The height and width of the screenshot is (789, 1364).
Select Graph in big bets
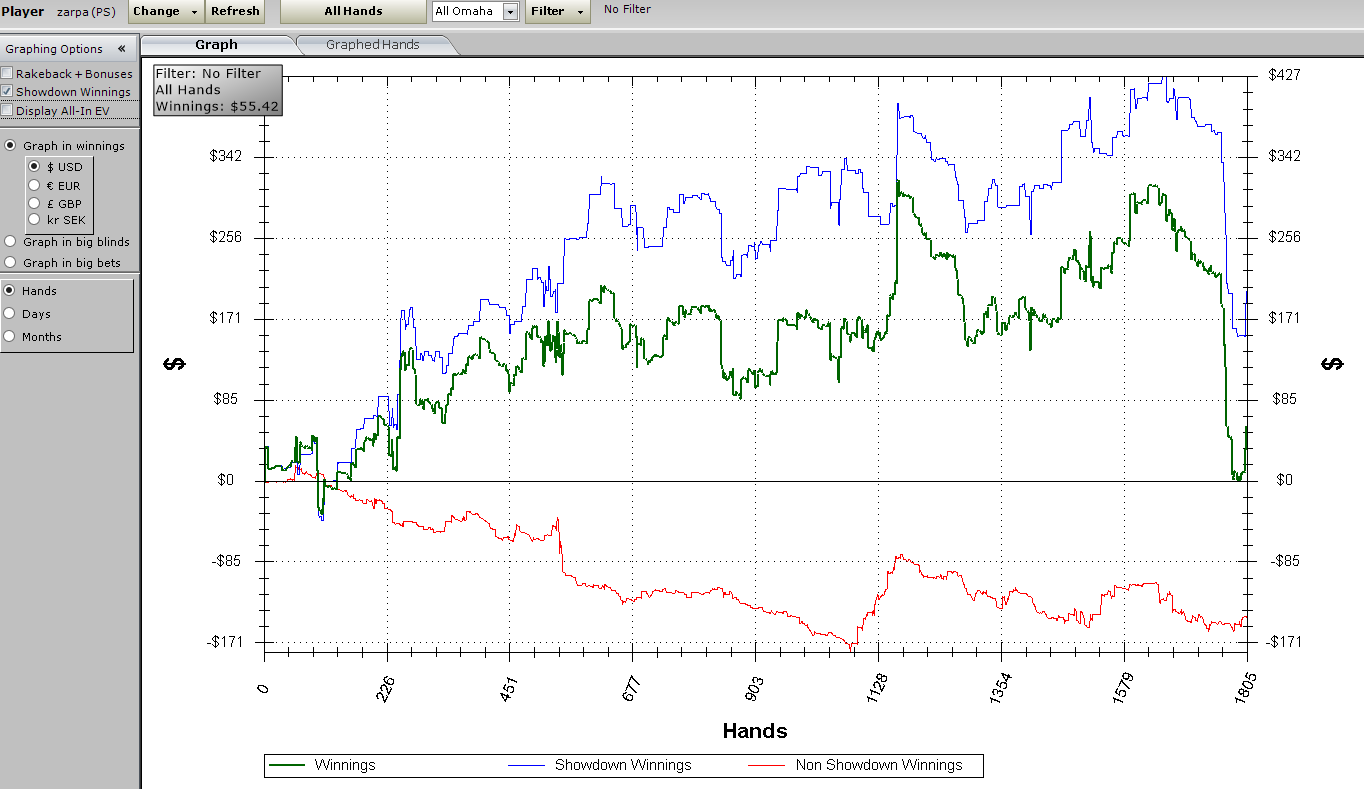[11, 263]
